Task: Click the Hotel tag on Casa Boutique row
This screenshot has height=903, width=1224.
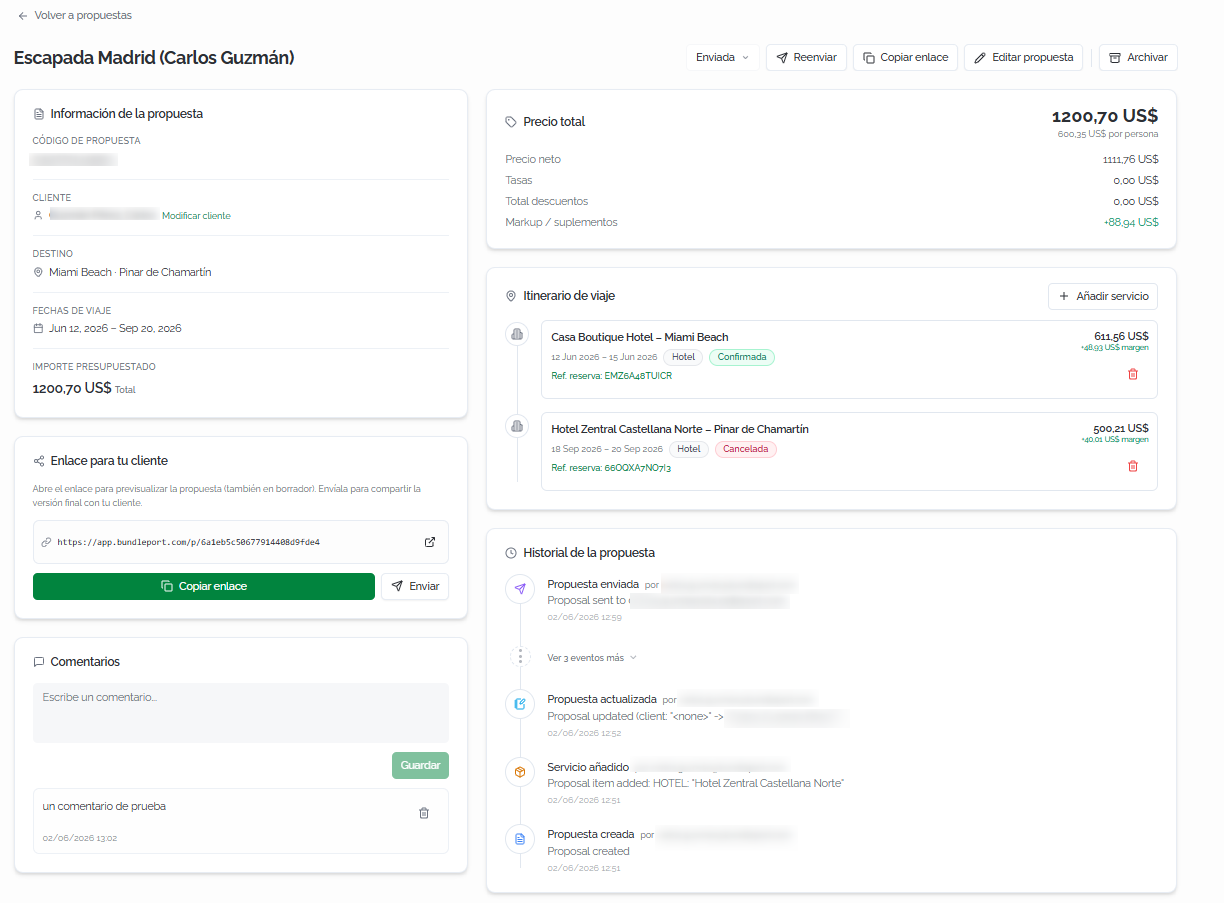Action: [x=683, y=357]
